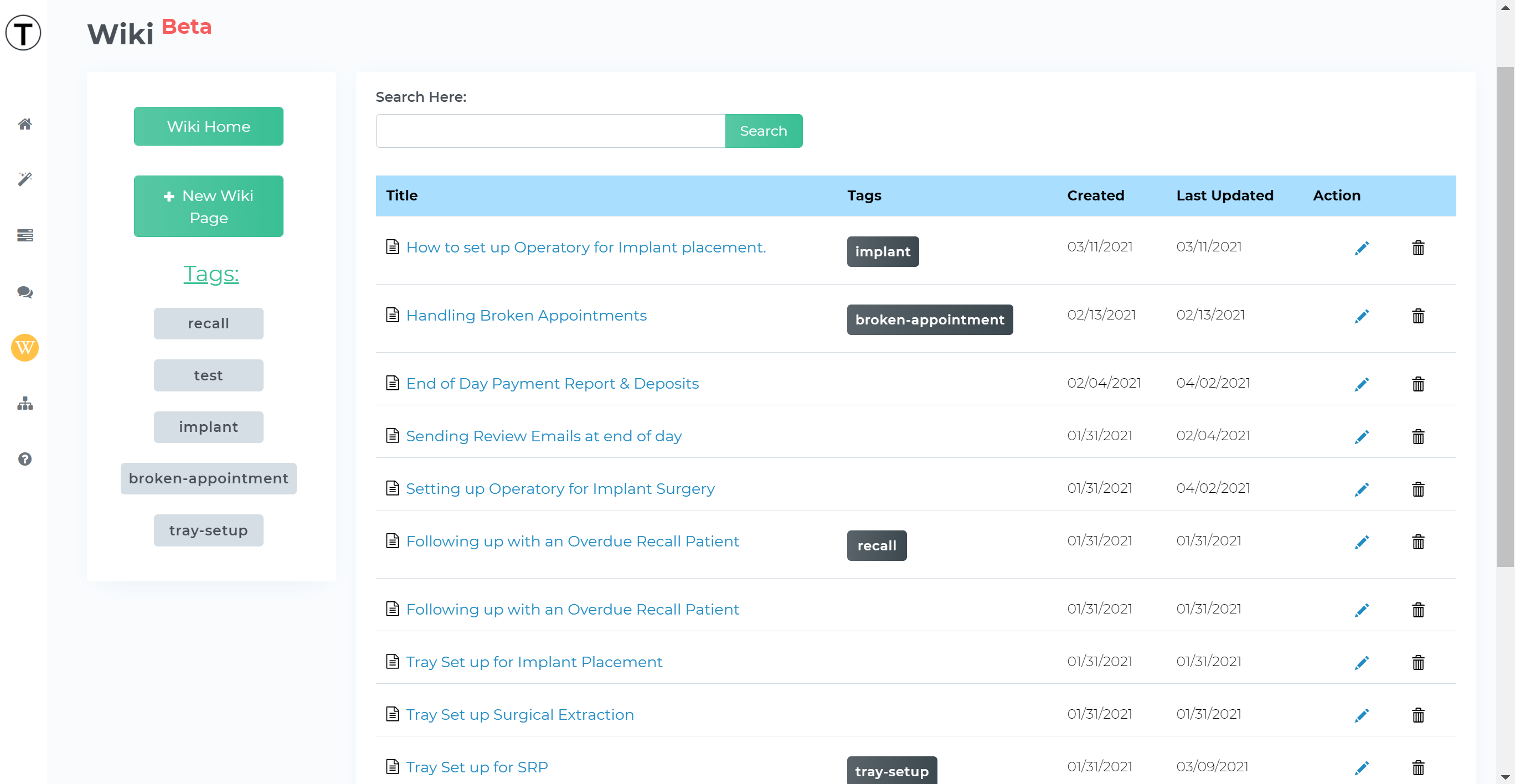Edit Setting up Operatory for Implant Surgery
This screenshot has width=1515, height=784.
coord(1362,490)
